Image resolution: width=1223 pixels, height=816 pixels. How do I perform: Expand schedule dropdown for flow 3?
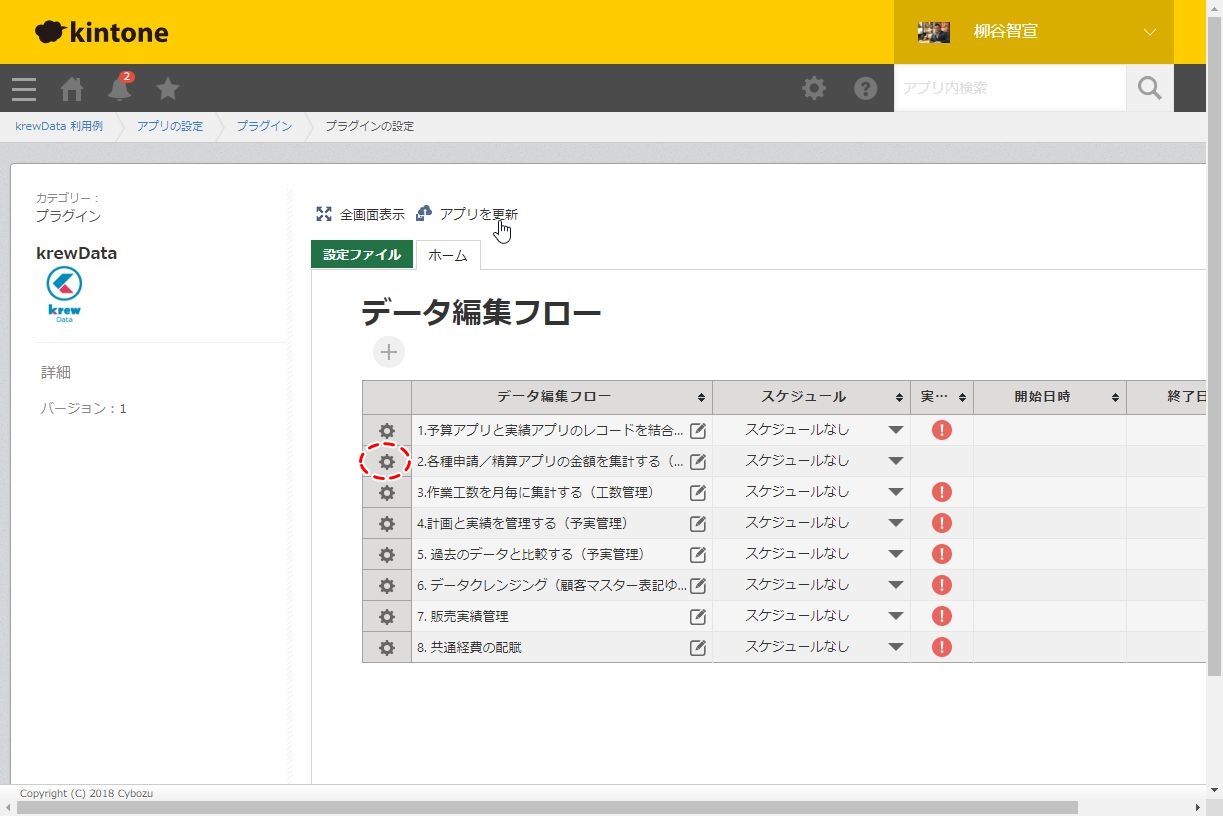coord(895,492)
